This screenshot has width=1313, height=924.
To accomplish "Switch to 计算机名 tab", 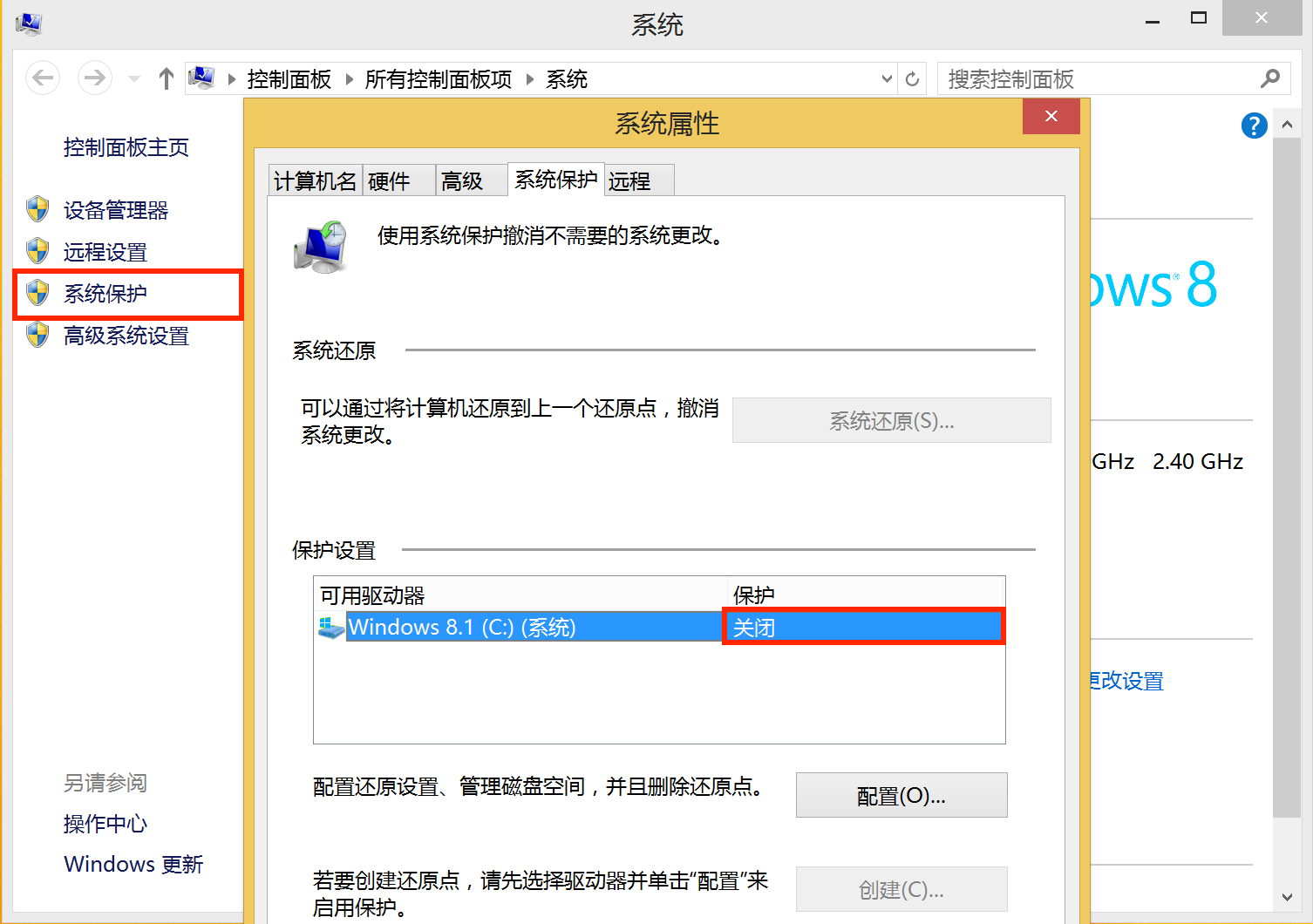I will click(316, 180).
